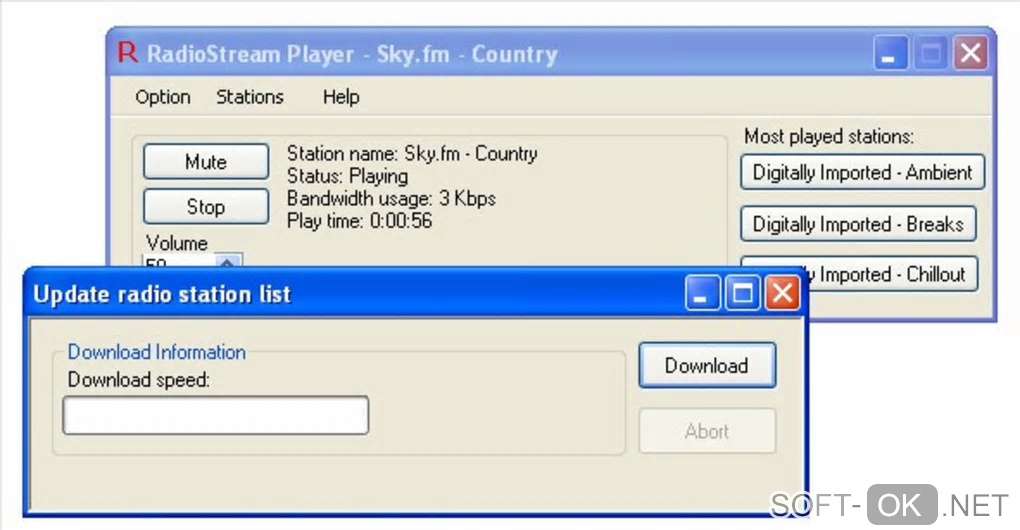
Task: Close the RadioStream Player window
Action: pos(971,53)
